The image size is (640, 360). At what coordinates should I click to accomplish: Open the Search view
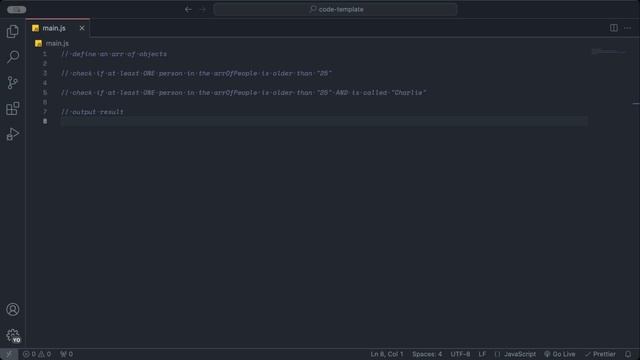(13, 57)
